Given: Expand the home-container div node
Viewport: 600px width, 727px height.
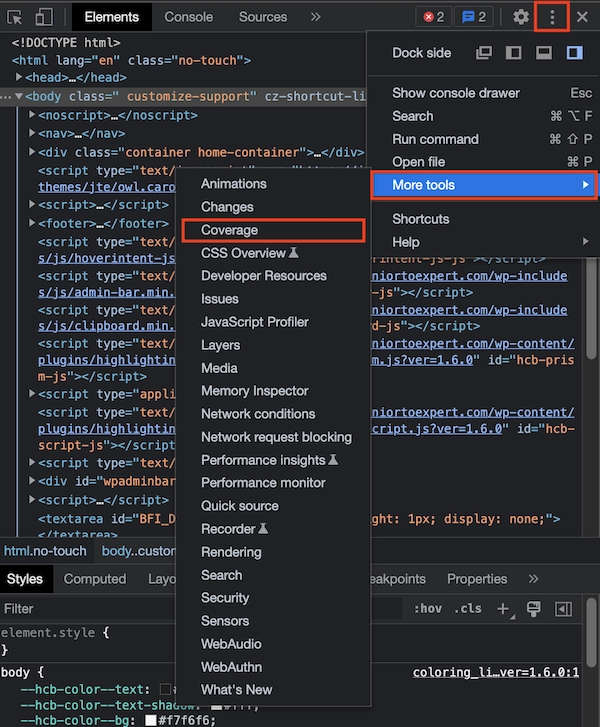Looking at the screenshot, I should (32, 152).
